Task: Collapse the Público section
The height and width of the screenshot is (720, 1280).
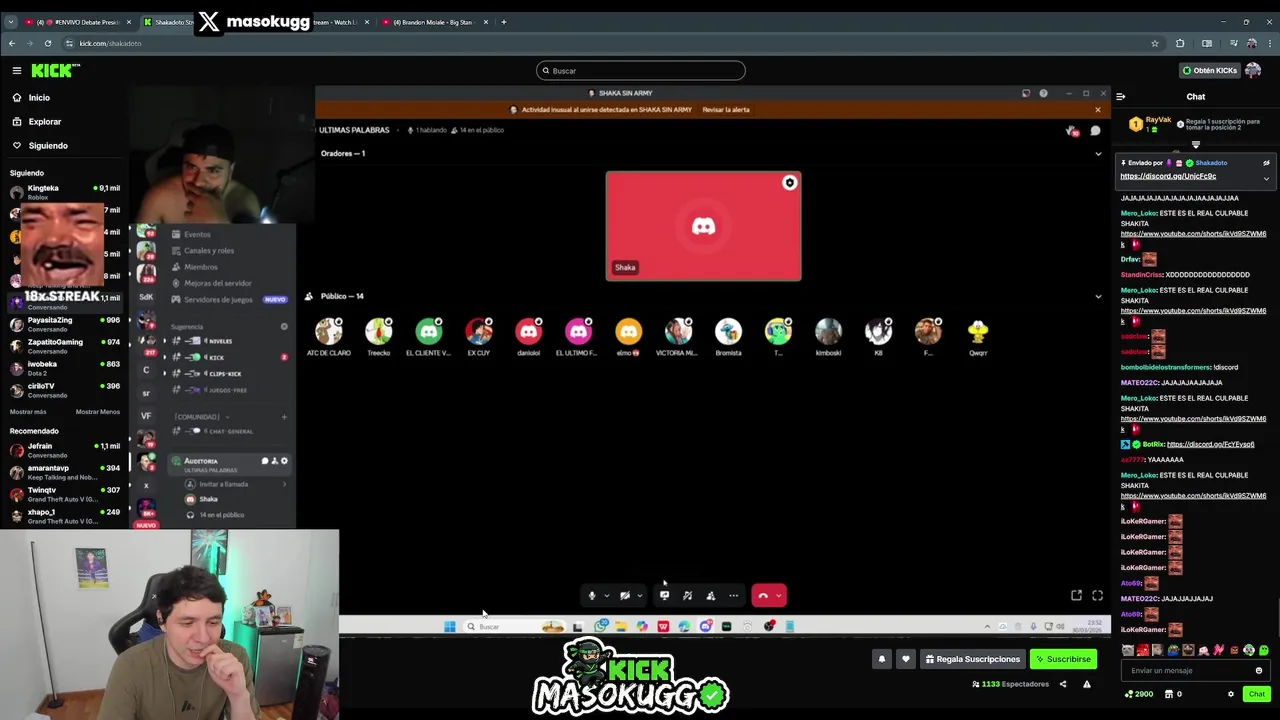Action: click(1098, 296)
